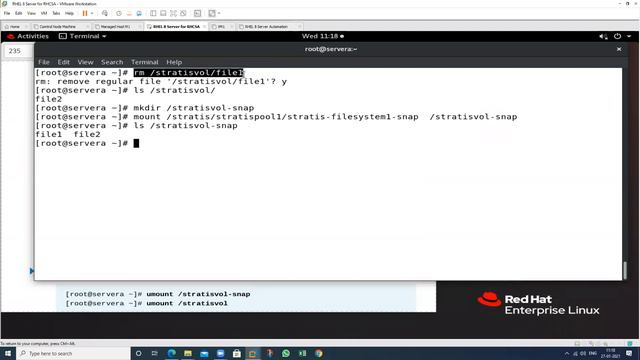Click 'umount /stratisvol-snap' text in document
The width and height of the screenshot is (640, 360).
[198, 294]
